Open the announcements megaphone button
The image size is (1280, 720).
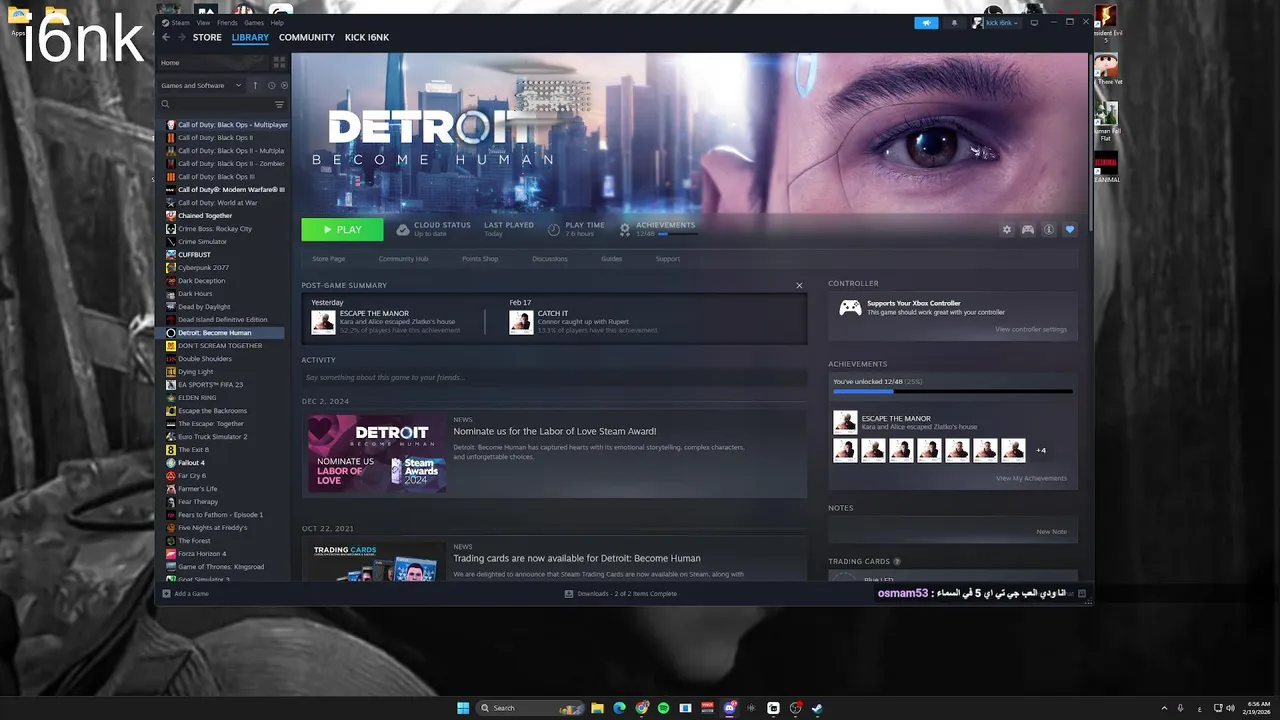pos(926,22)
